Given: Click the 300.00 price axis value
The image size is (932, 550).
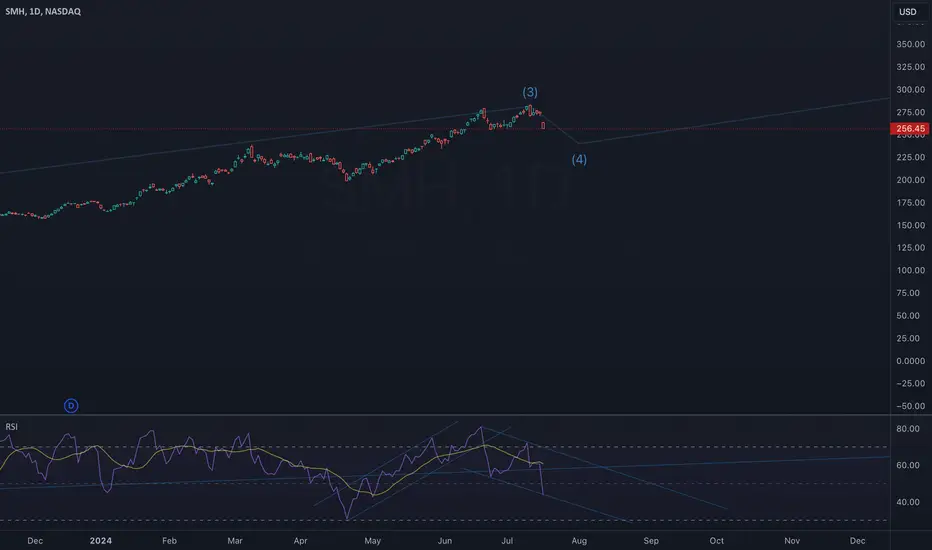Looking at the screenshot, I should pos(911,89).
